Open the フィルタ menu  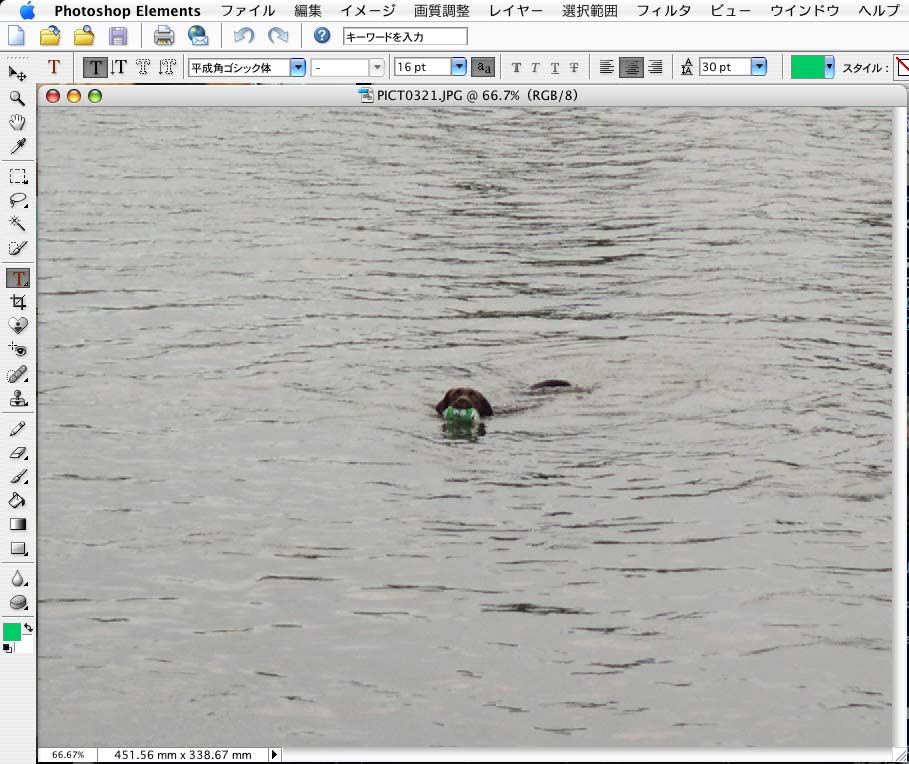pos(664,10)
